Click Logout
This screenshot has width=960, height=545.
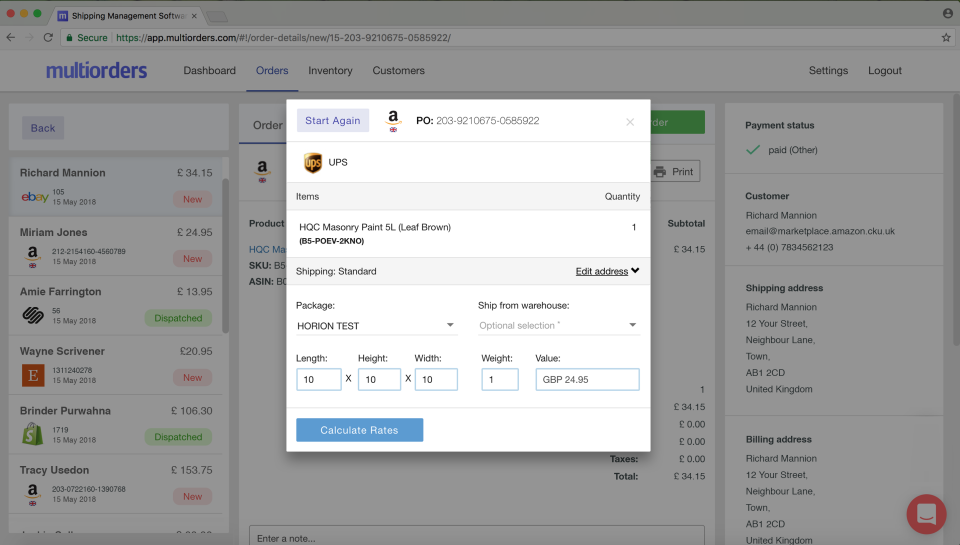[885, 70]
